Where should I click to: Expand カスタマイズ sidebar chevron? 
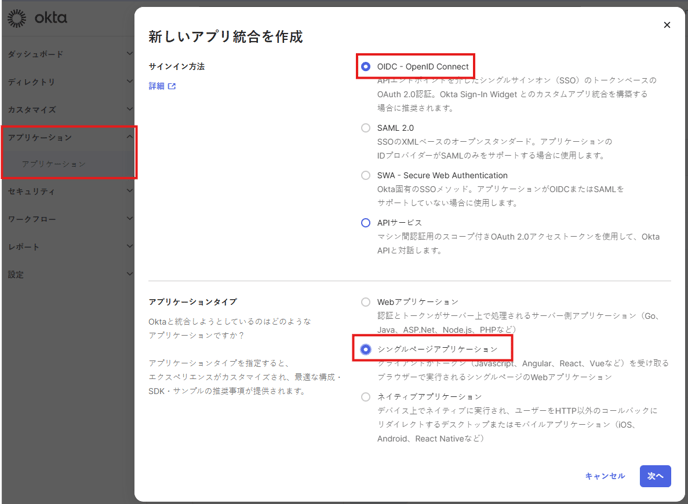tap(129, 109)
